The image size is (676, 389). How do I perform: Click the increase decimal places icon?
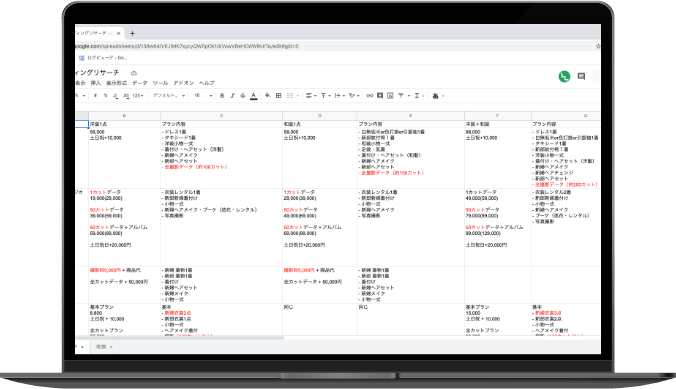[126, 96]
